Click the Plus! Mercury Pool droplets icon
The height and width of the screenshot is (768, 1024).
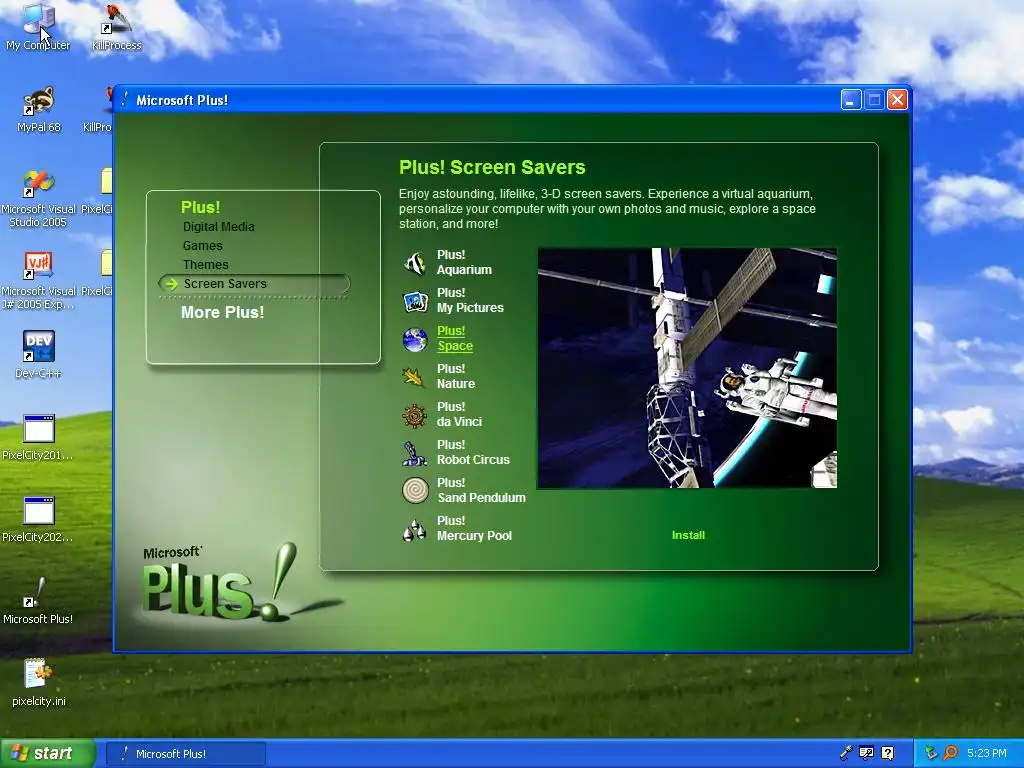[x=415, y=529]
